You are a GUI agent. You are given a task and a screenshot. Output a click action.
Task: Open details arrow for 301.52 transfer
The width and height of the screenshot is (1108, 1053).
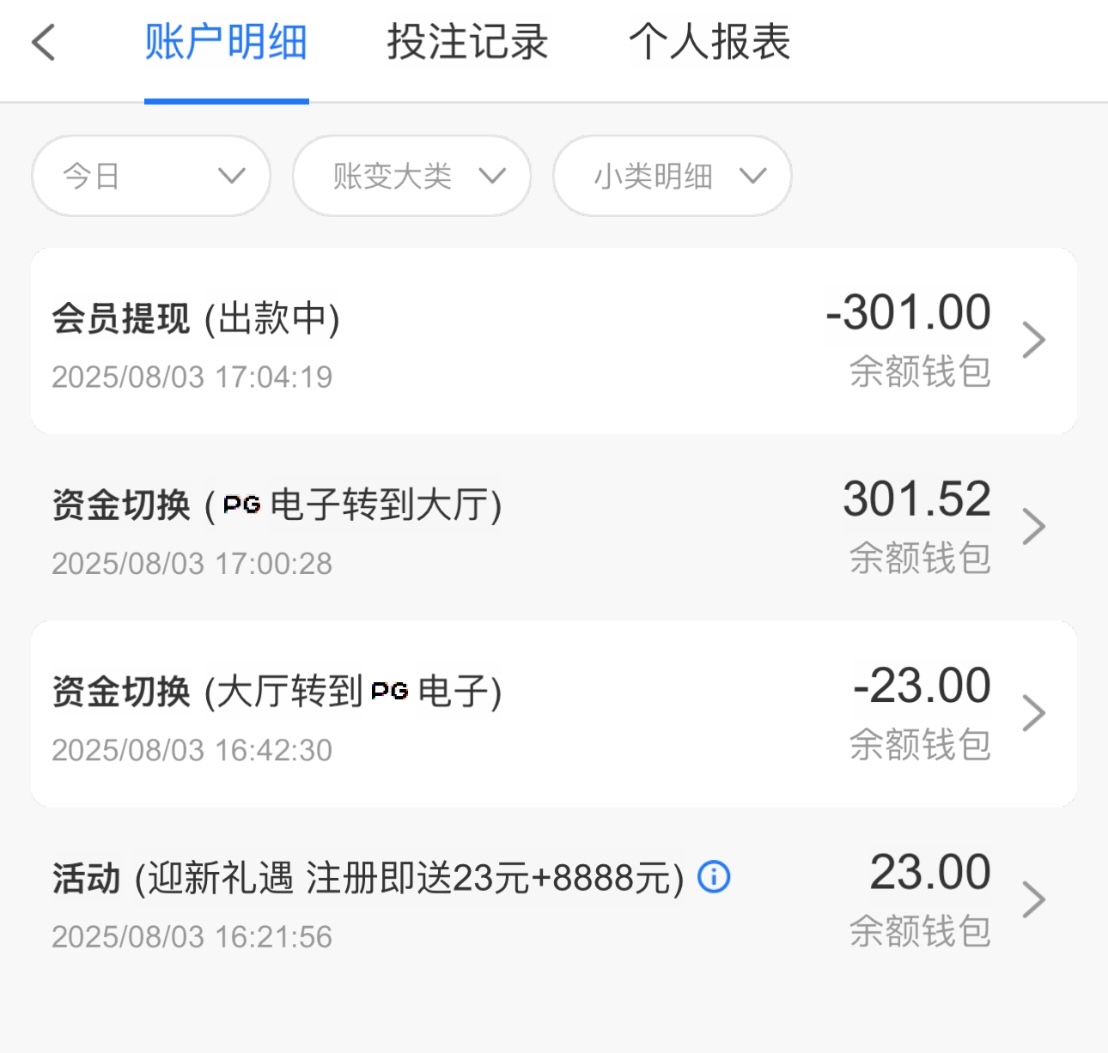(1034, 527)
